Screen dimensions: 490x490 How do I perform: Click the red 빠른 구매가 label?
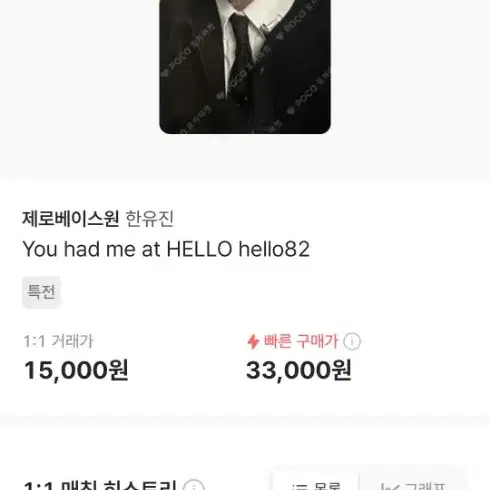pyautogui.click(x=301, y=341)
